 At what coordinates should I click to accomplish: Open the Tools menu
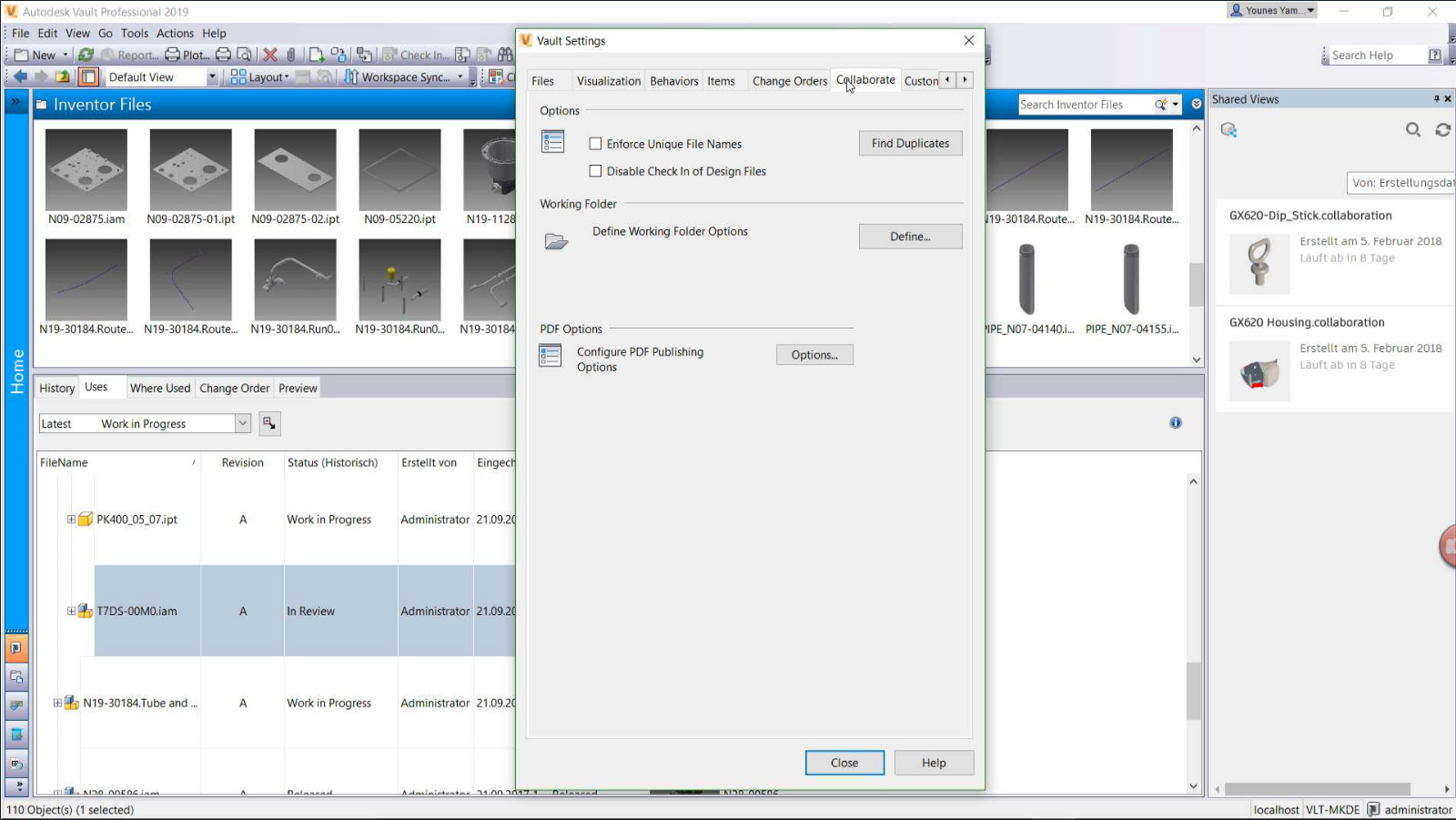tap(135, 33)
